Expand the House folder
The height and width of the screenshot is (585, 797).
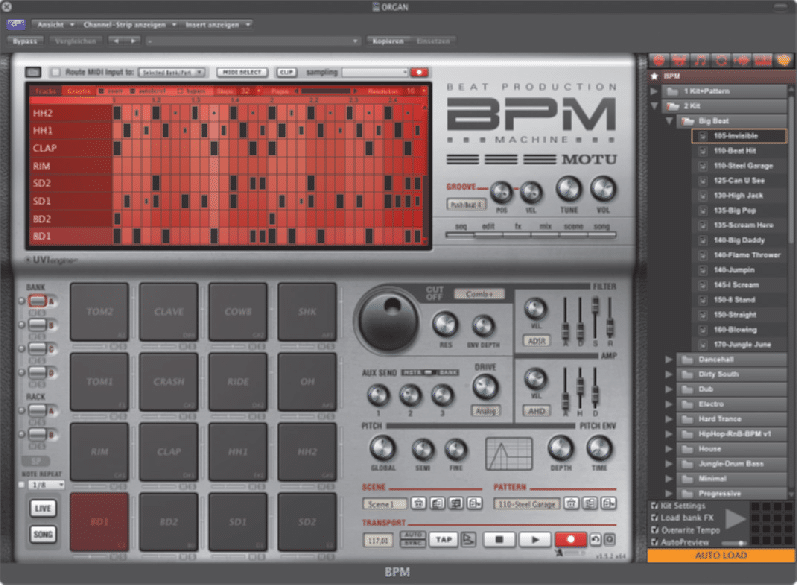click(669, 449)
